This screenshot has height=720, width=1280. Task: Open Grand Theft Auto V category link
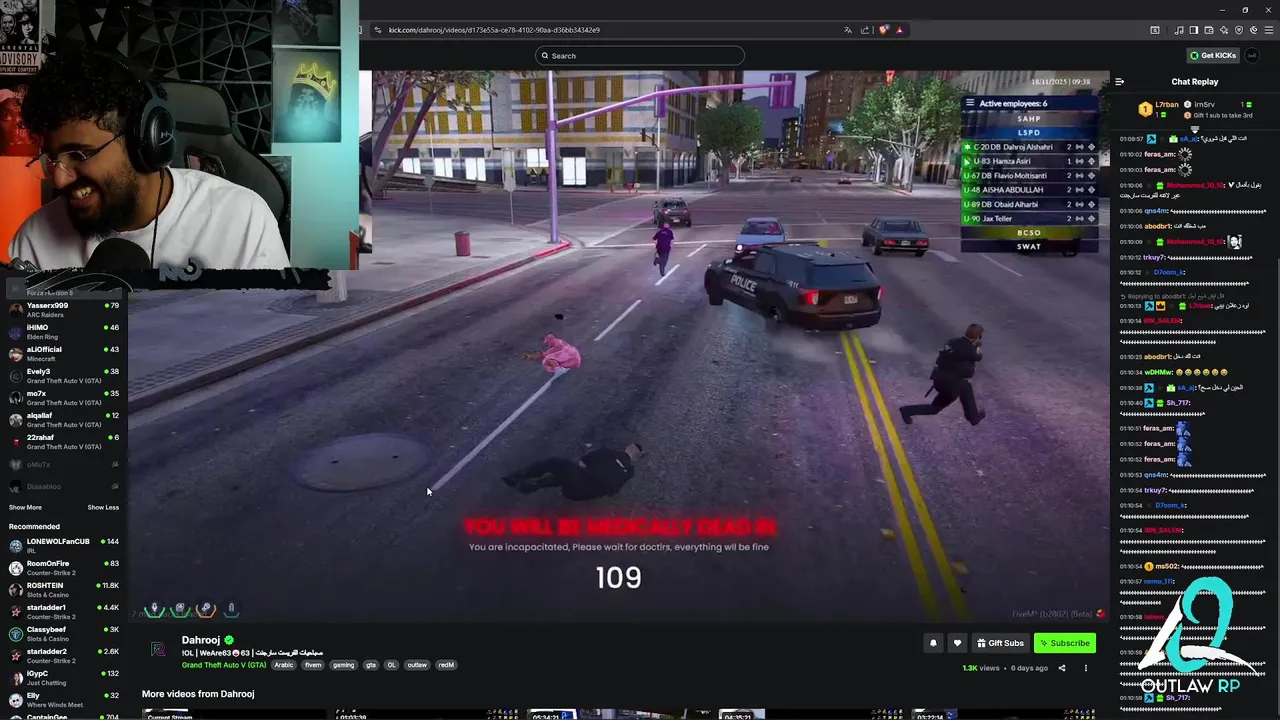224,665
